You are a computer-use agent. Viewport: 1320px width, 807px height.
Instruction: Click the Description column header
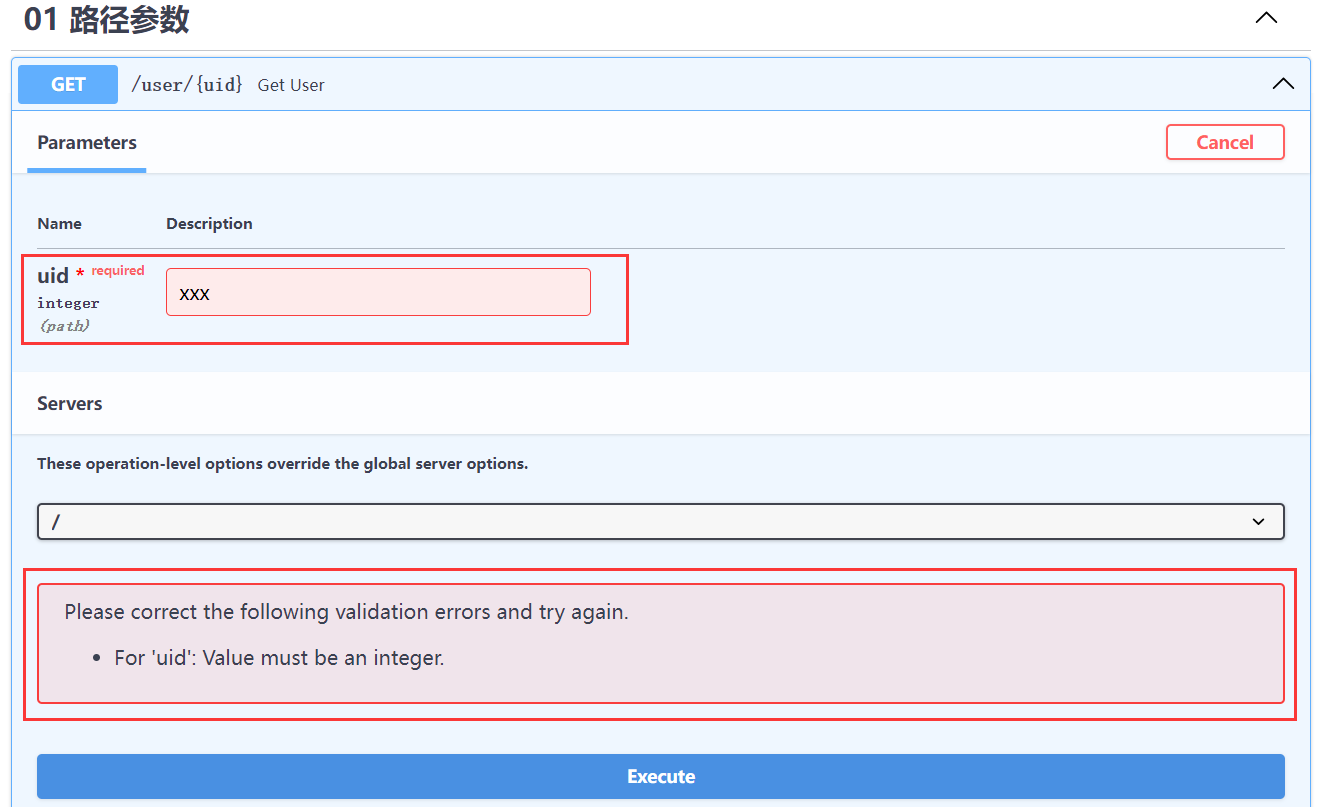point(209,224)
